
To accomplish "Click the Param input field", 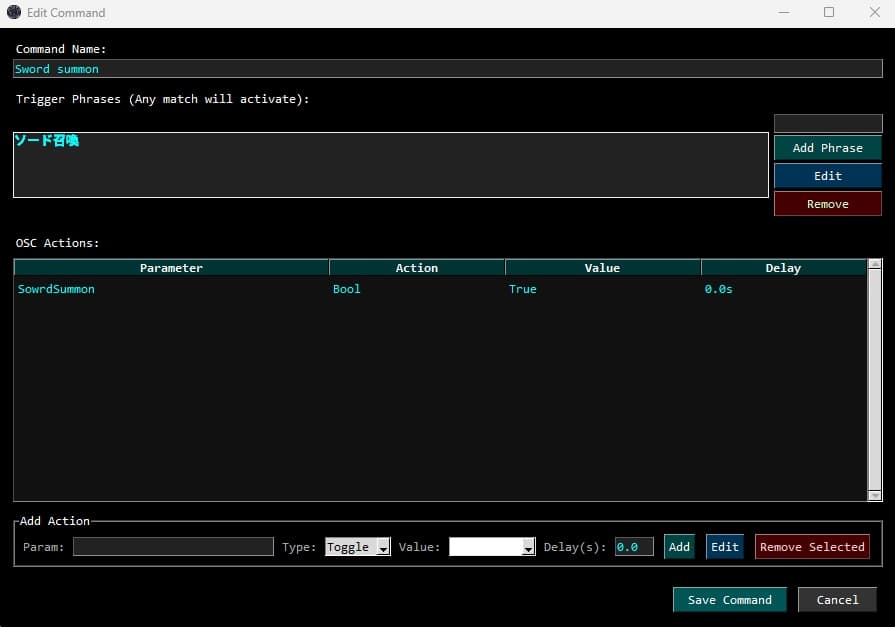I will (173, 547).
